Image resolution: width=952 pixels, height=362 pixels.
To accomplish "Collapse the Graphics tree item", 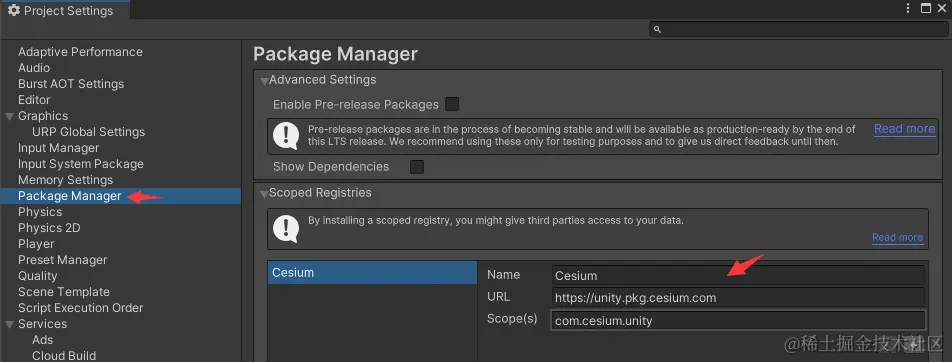I will pyautogui.click(x=10, y=116).
